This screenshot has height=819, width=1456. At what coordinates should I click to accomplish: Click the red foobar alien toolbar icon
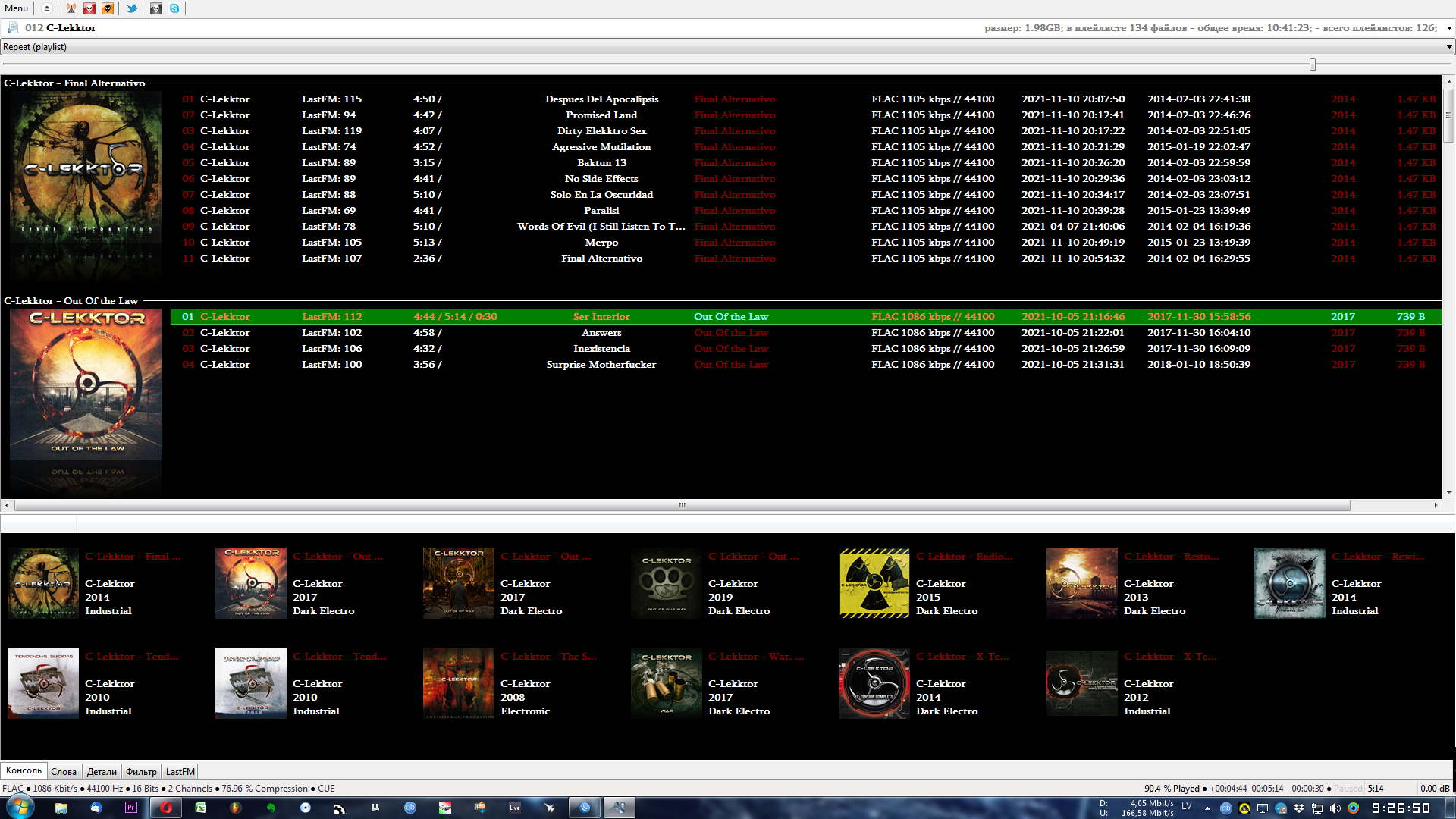point(89,8)
